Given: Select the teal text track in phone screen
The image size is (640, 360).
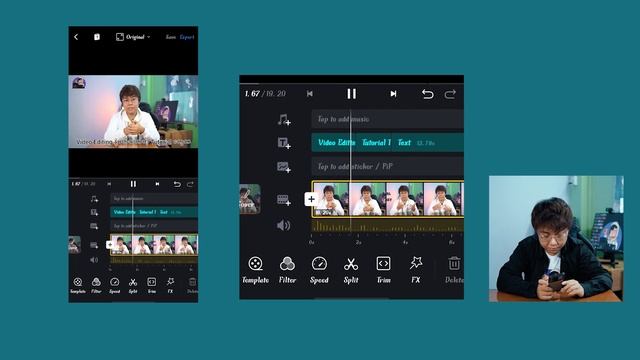Looking at the screenshot, I should coord(154,212).
